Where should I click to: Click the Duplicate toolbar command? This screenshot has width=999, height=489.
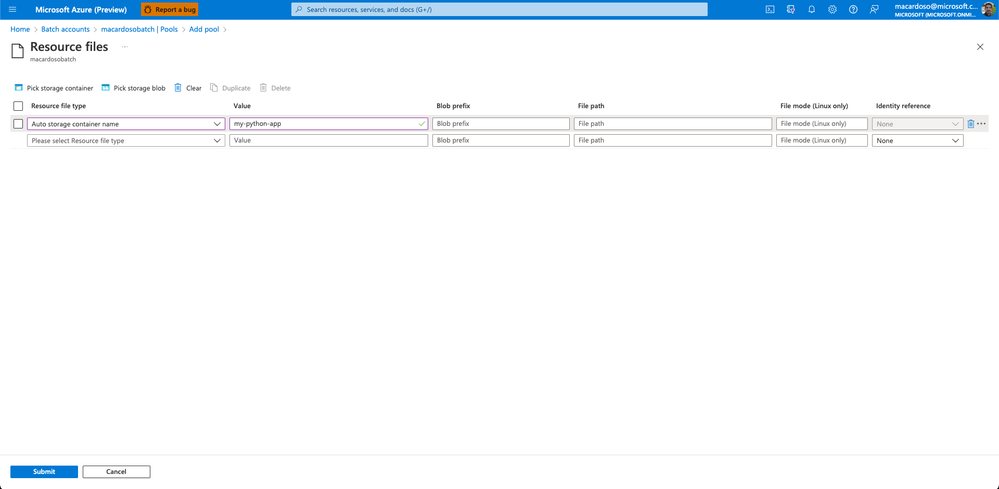(230, 88)
